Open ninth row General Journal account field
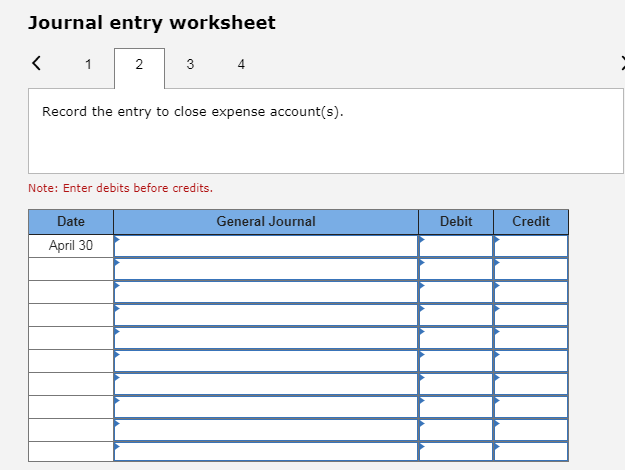Viewport: 625px width, 470px height. pyautogui.click(x=266, y=431)
